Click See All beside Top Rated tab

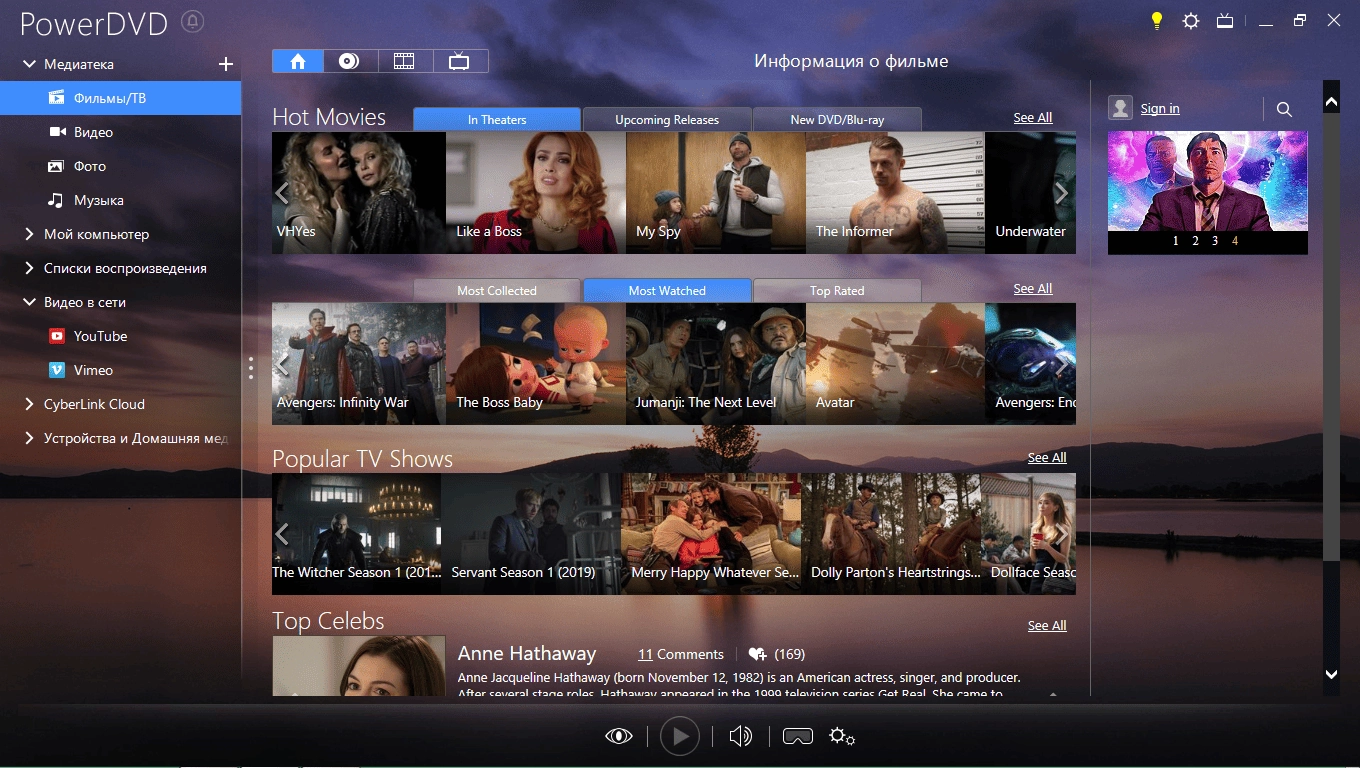click(1033, 288)
